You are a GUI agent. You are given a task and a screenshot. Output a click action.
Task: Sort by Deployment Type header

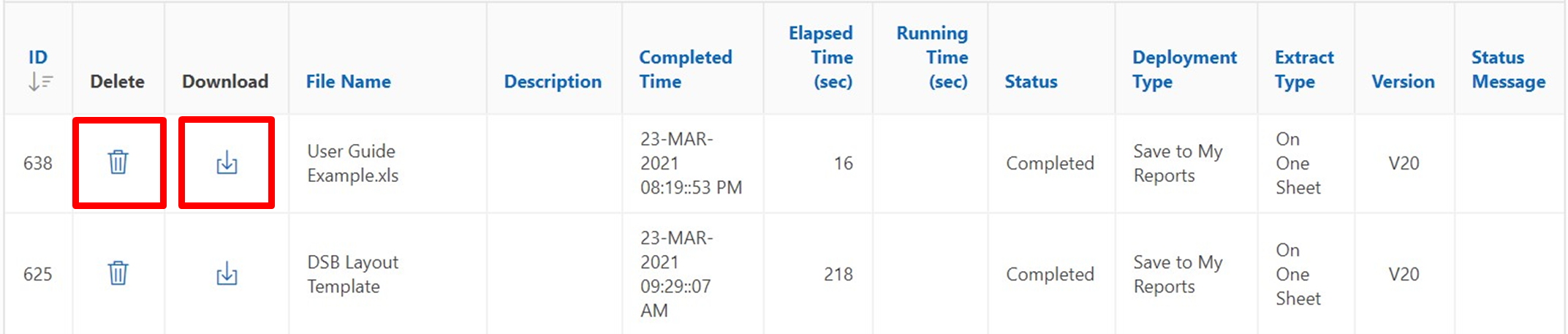point(1184,69)
